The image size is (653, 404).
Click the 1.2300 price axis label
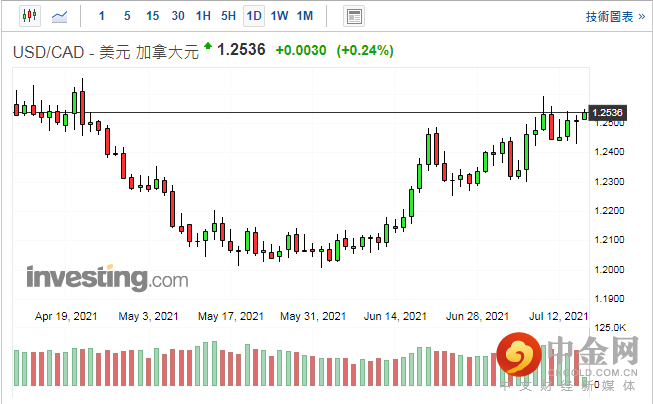point(609,182)
